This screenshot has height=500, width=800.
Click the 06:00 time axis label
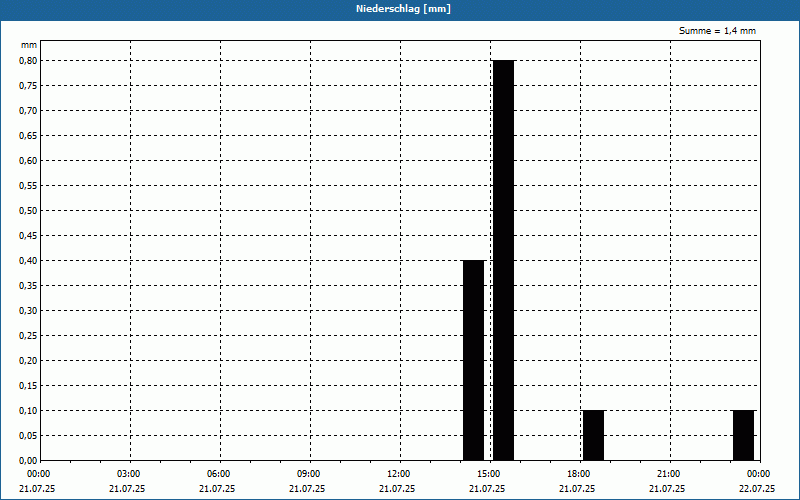tap(218, 474)
